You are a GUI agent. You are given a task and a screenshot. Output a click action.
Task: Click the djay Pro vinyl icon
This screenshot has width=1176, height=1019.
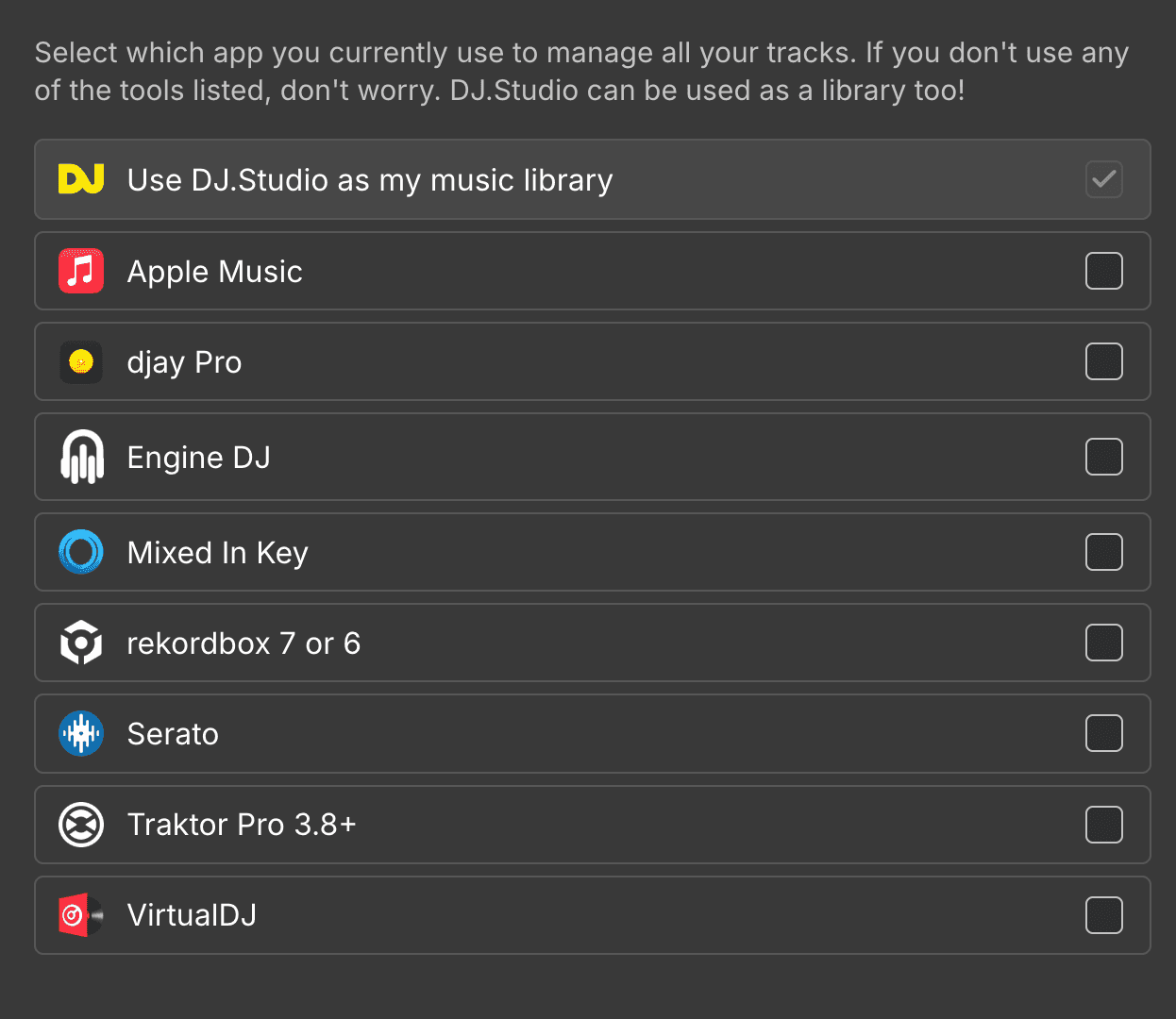[80, 361]
